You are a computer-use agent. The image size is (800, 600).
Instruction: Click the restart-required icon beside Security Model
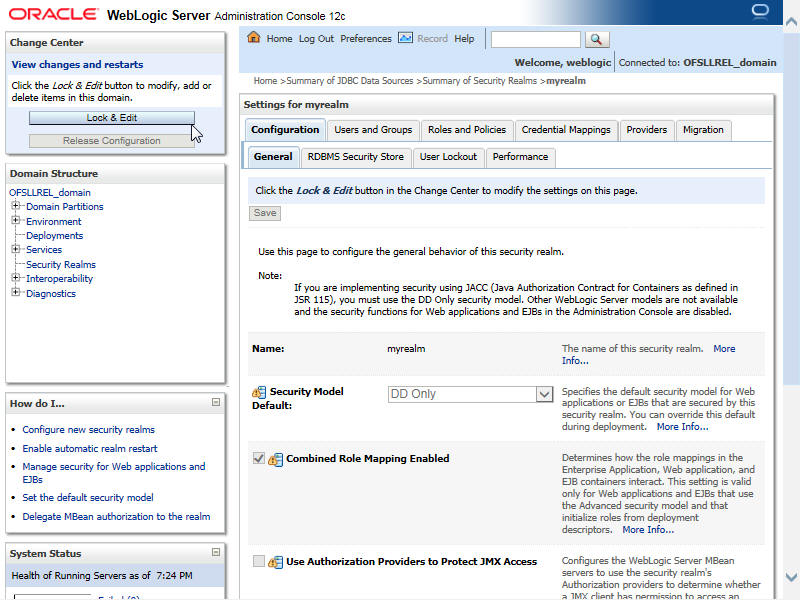[x=259, y=392]
